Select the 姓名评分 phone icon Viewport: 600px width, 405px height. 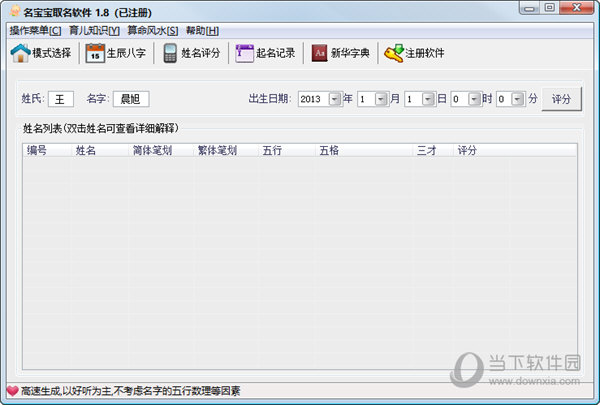click(170, 53)
